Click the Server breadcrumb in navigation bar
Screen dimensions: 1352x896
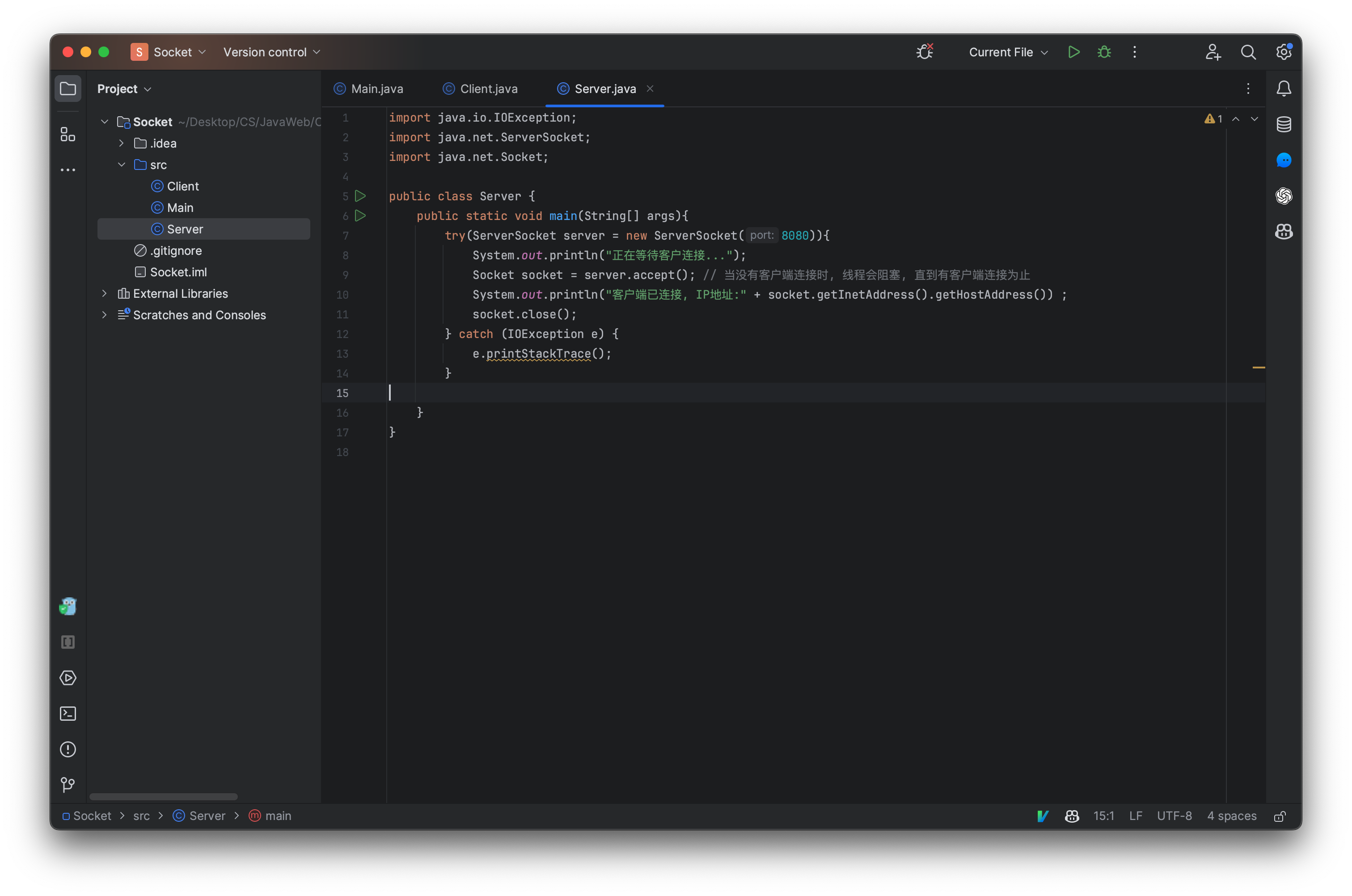(207, 816)
